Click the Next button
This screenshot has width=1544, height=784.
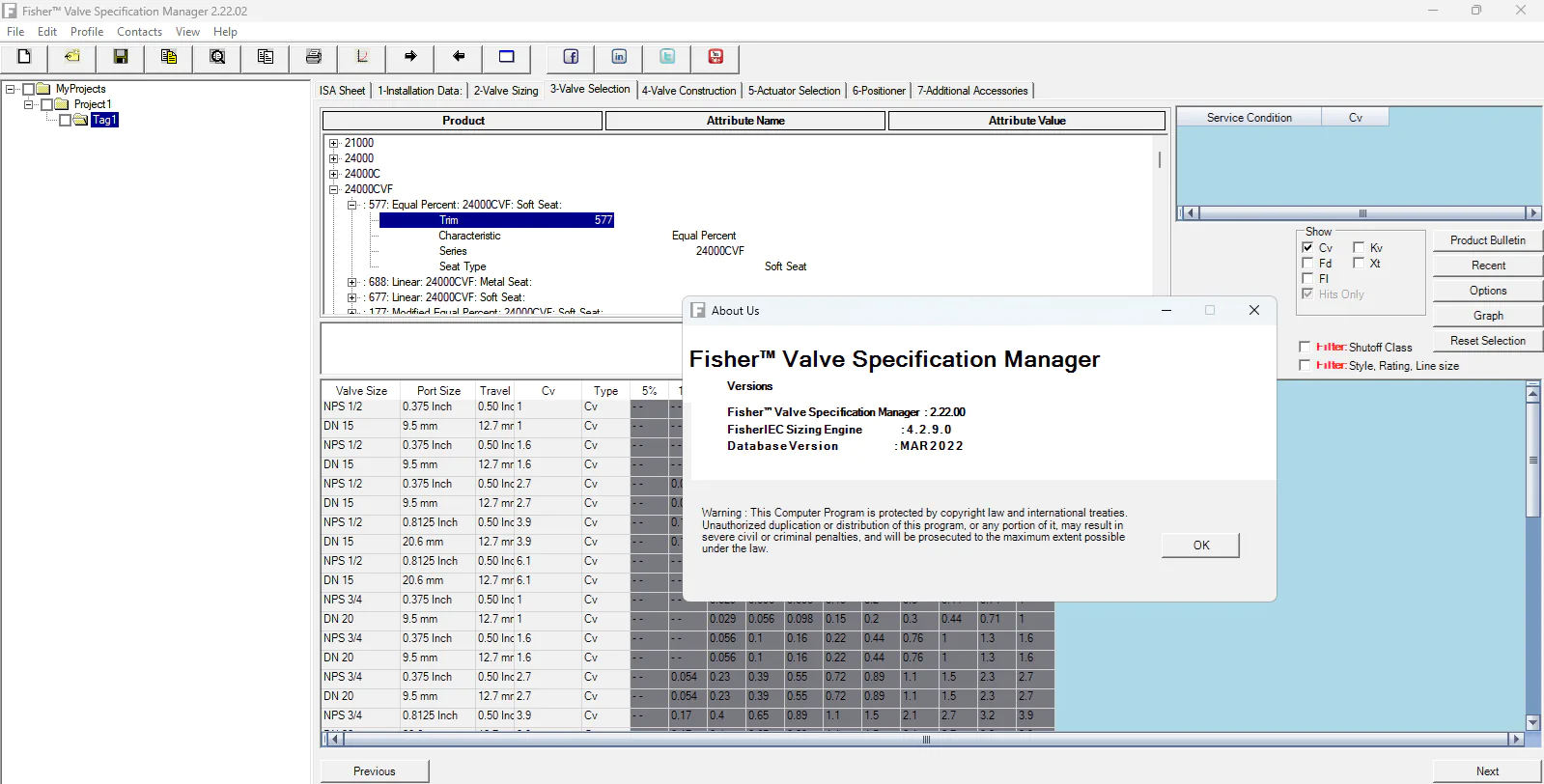pos(1487,771)
